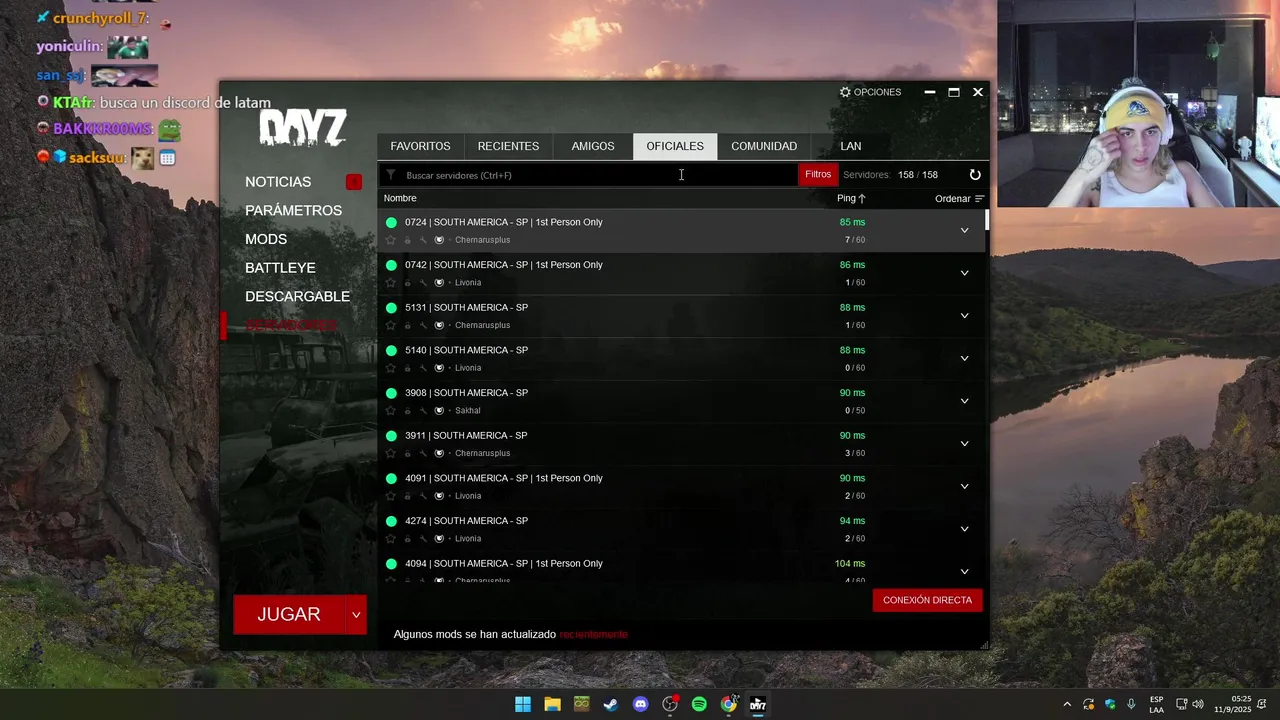Open the 'recientemente' updated mods link
Viewport: 1280px width, 720px height.
[594, 634]
